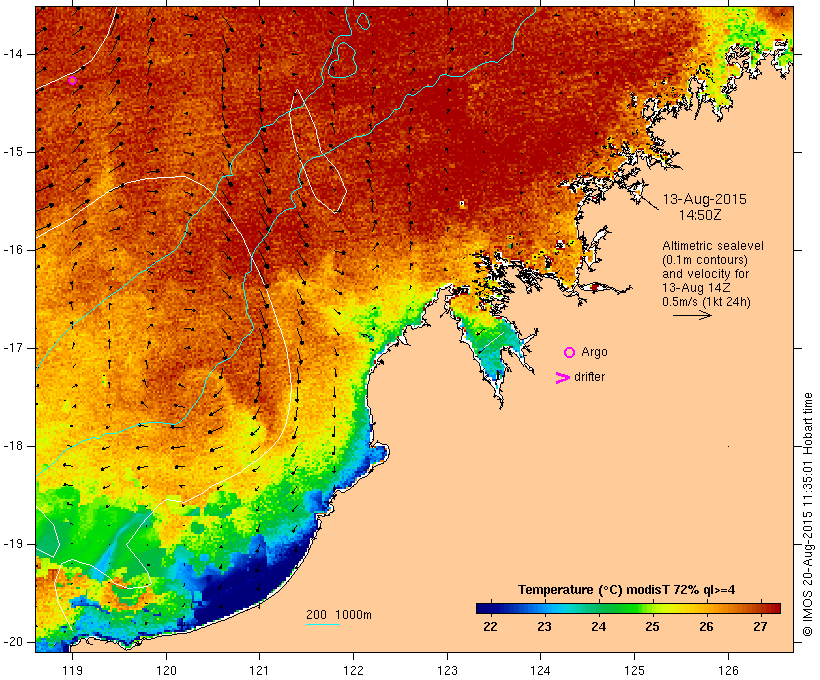The width and height of the screenshot is (820, 680).
Task: Click the '(0.1m contours)' caption line
Action: [704, 260]
